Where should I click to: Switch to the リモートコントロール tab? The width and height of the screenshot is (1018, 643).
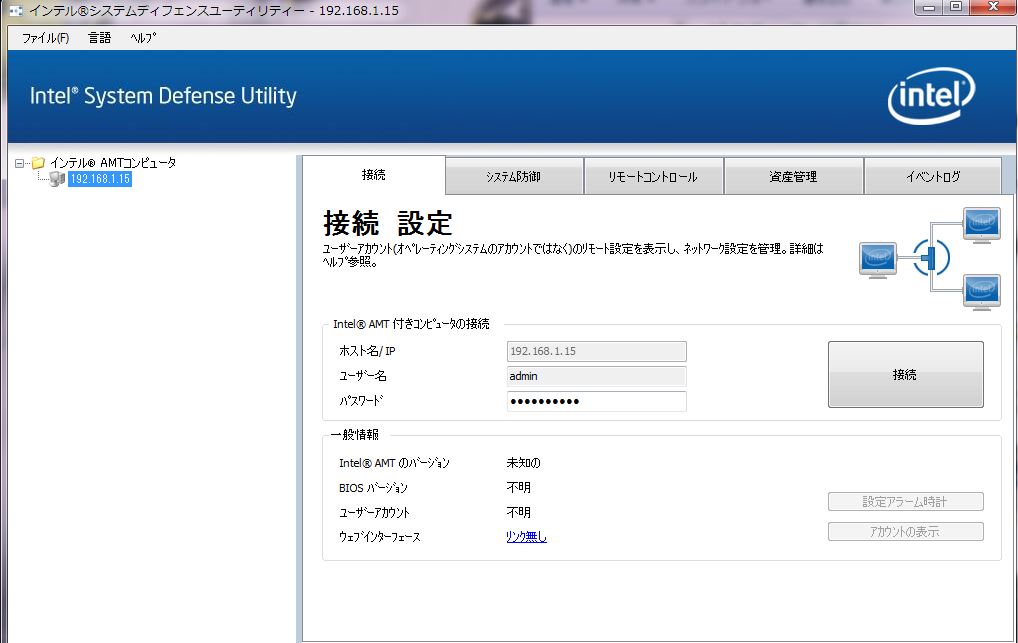click(x=653, y=176)
